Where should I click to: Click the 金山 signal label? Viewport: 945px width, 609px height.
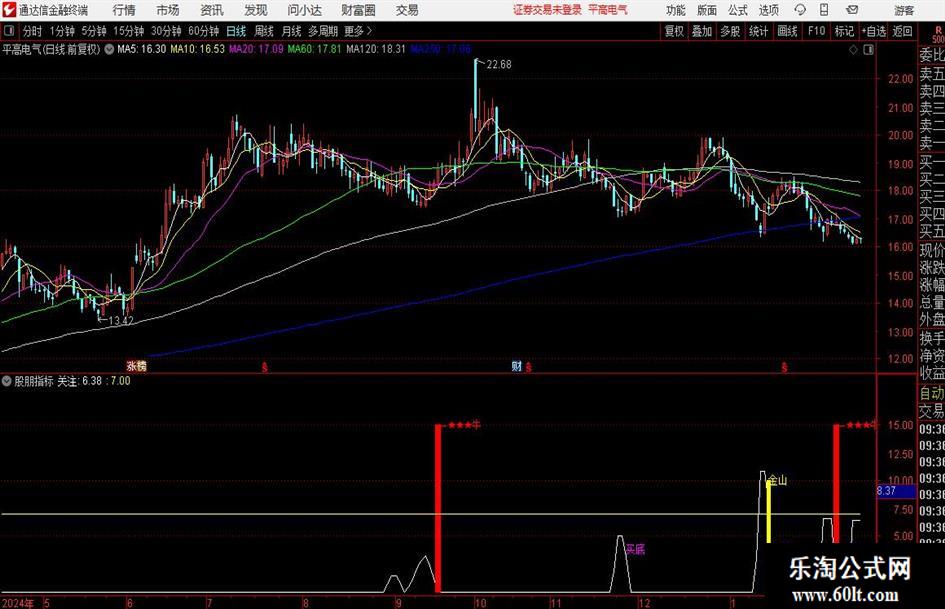778,481
